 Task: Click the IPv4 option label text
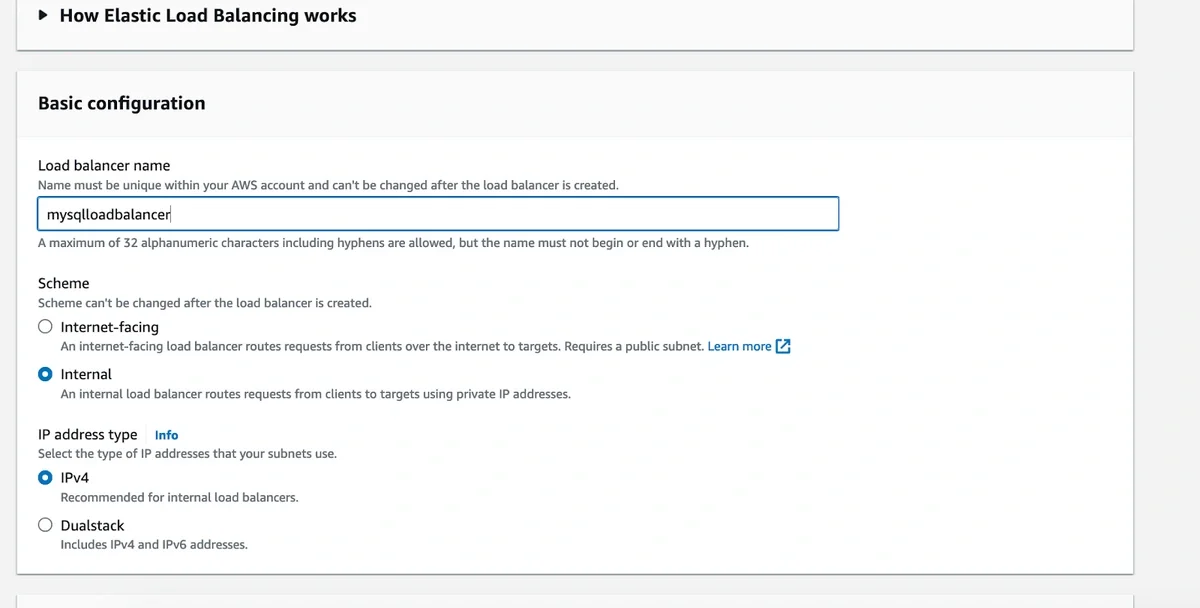[75, 478]
